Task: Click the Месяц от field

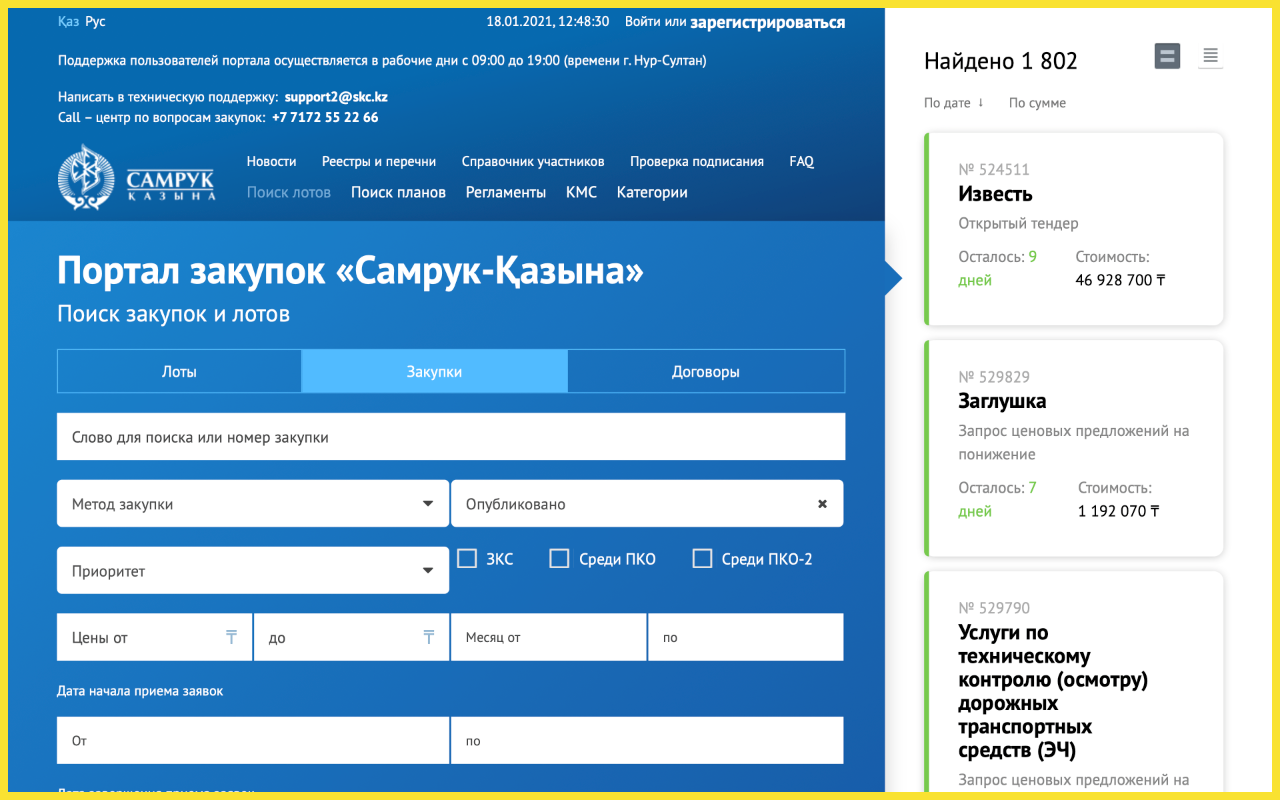Action: (548, 637)
